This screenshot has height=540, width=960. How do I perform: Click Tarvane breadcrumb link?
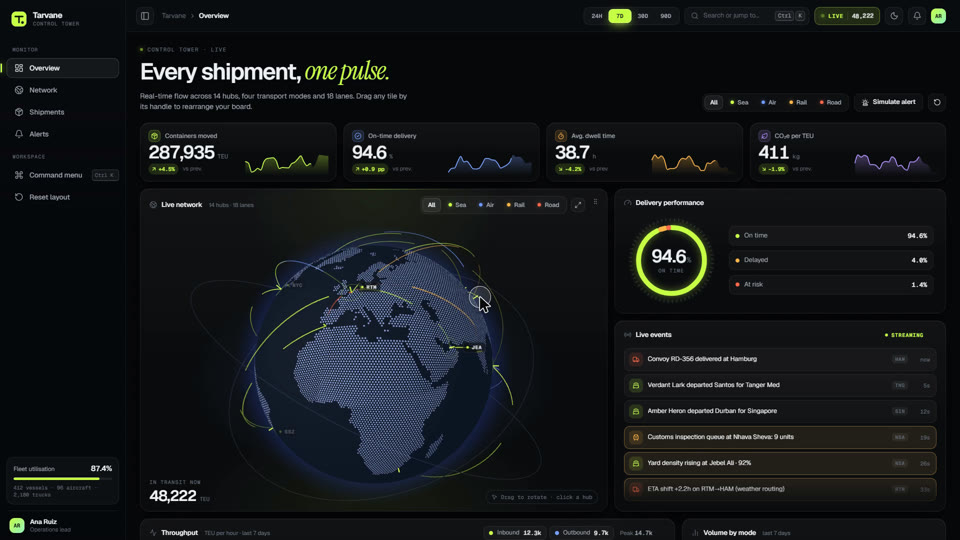tap(173, 16)
